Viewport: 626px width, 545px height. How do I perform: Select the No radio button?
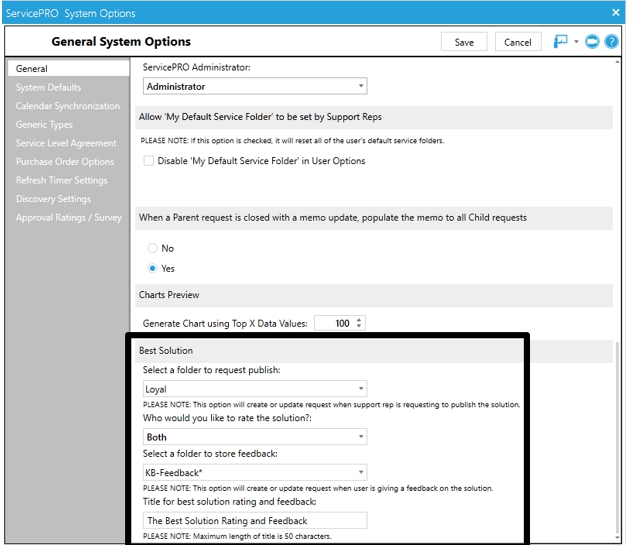pos(152,248)
